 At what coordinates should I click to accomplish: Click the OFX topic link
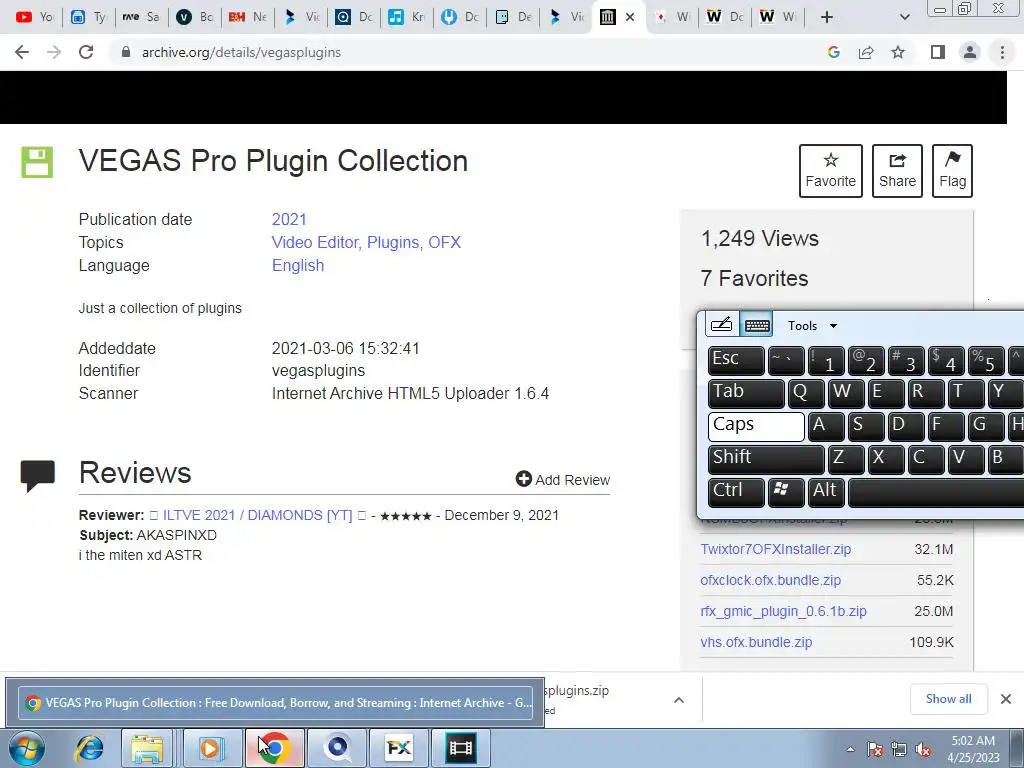444,242
